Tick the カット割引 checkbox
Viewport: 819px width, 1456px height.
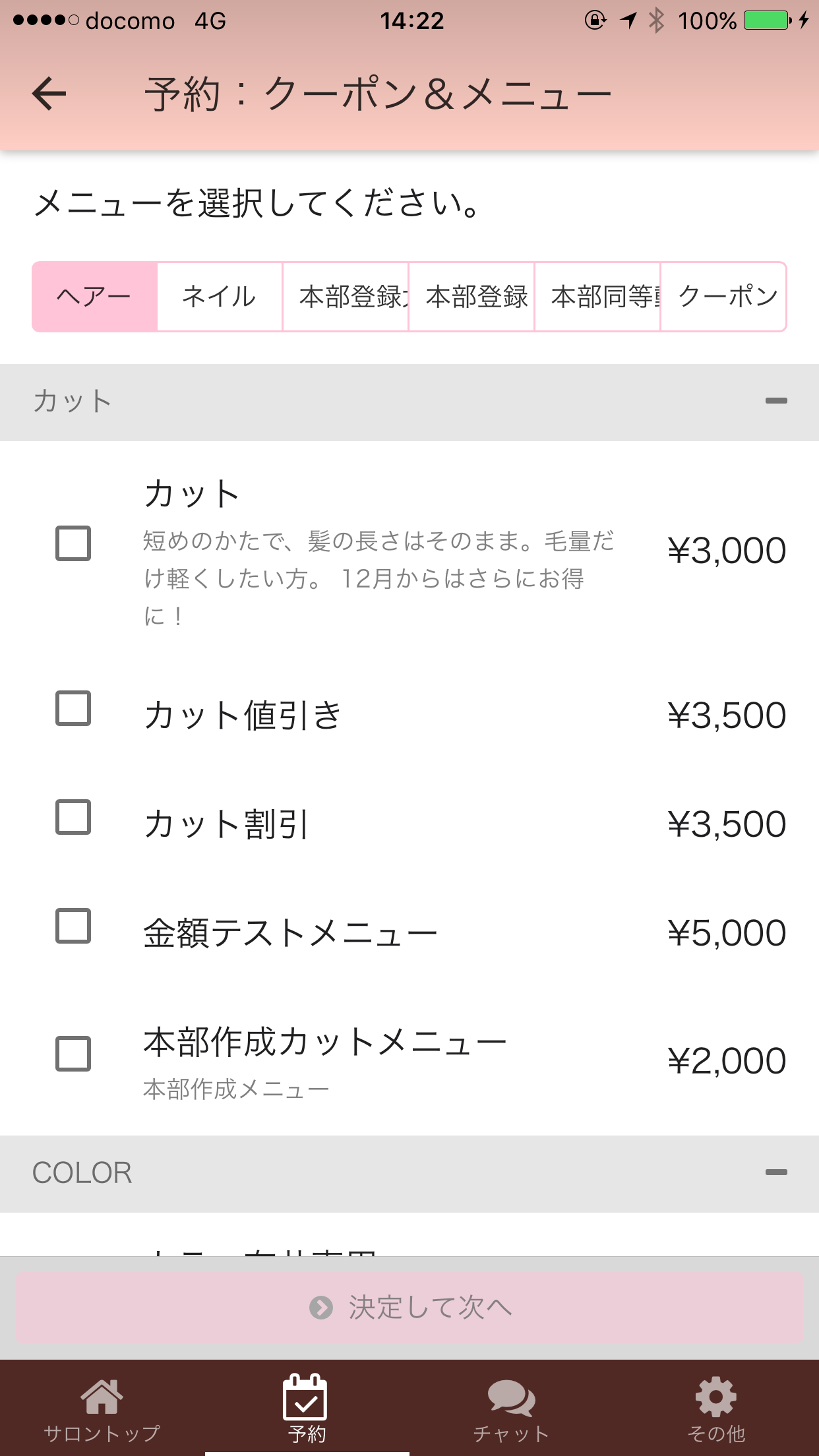click(x=73, y=817)
